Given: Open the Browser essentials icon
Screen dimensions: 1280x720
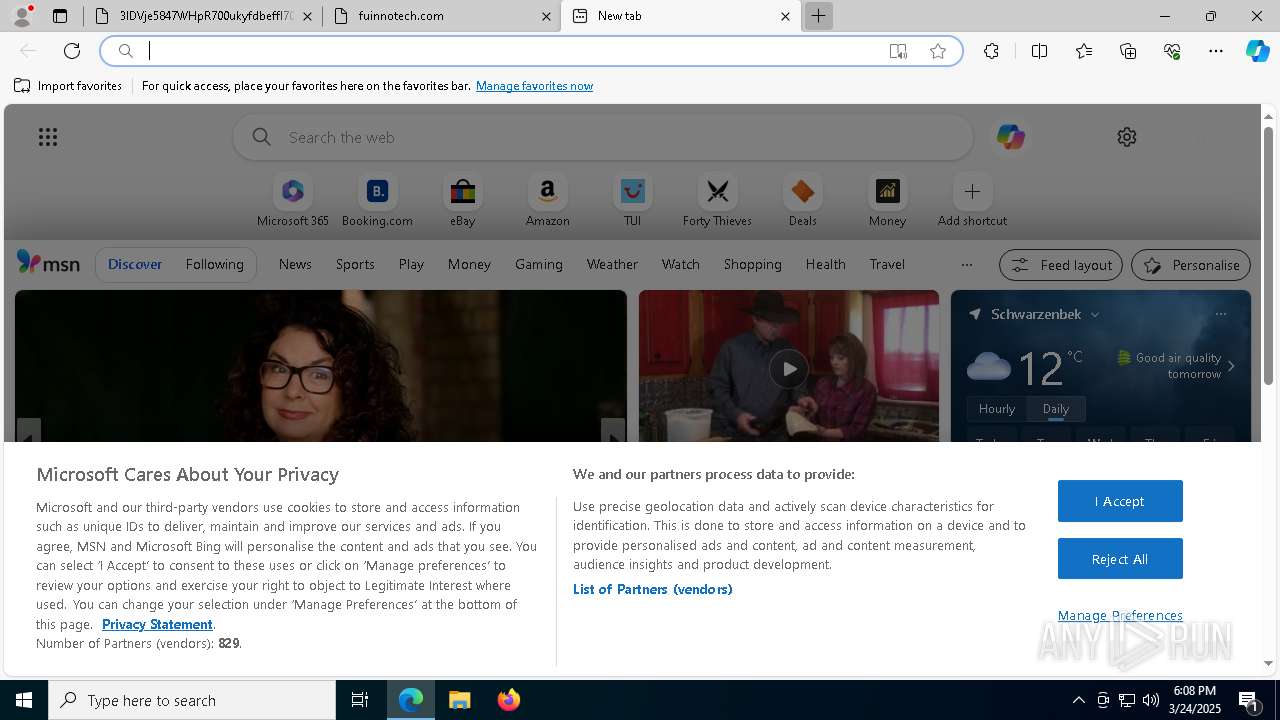Looking at the screenshot, I should pyautogui.click(x=1172, y=51).
